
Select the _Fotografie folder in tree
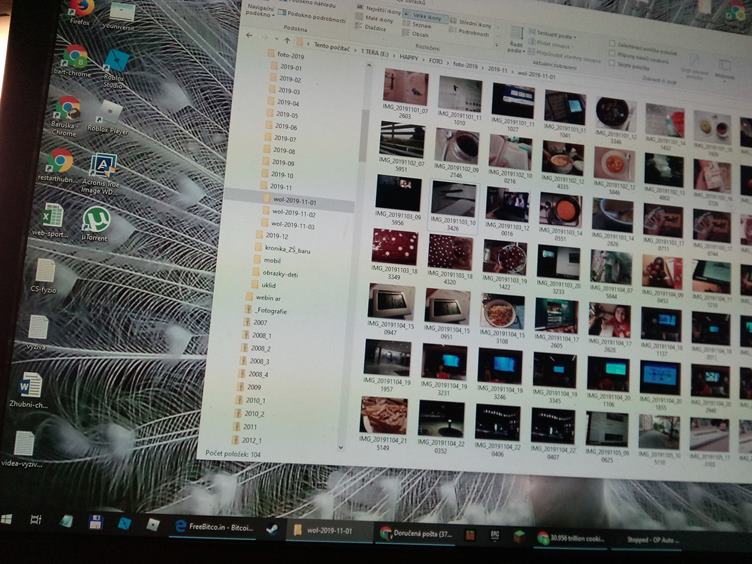tap(267, 310)
